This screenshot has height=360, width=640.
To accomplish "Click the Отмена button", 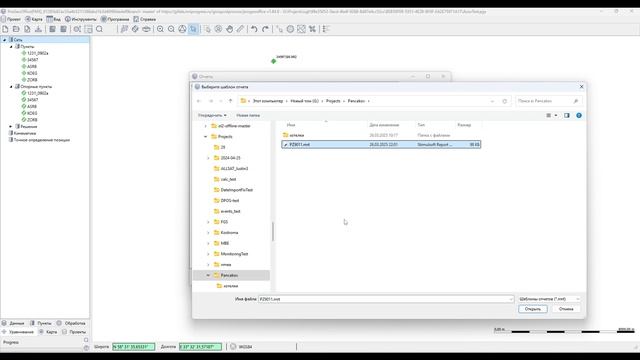I will tap(566, 309).
